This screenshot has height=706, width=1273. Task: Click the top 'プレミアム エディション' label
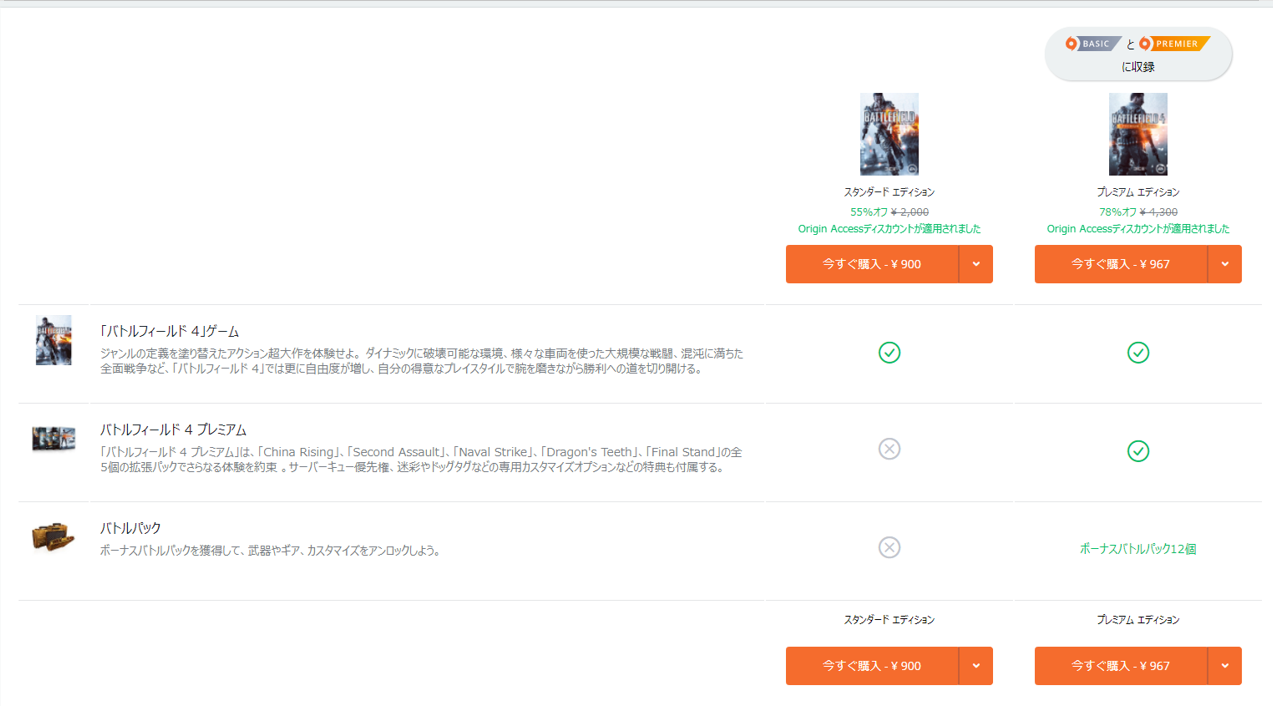click(x=1138, y=192)
